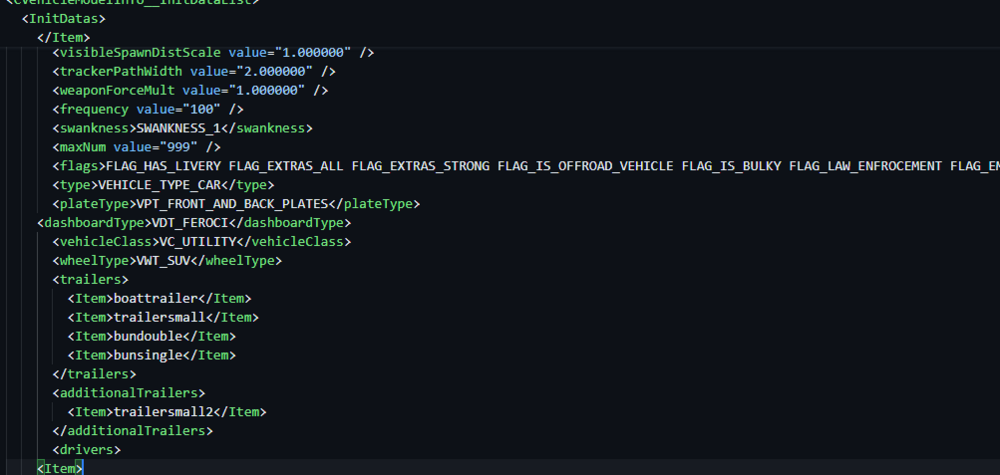
Task: Click the weaponForceMult tag name
Action: [117, 91]
